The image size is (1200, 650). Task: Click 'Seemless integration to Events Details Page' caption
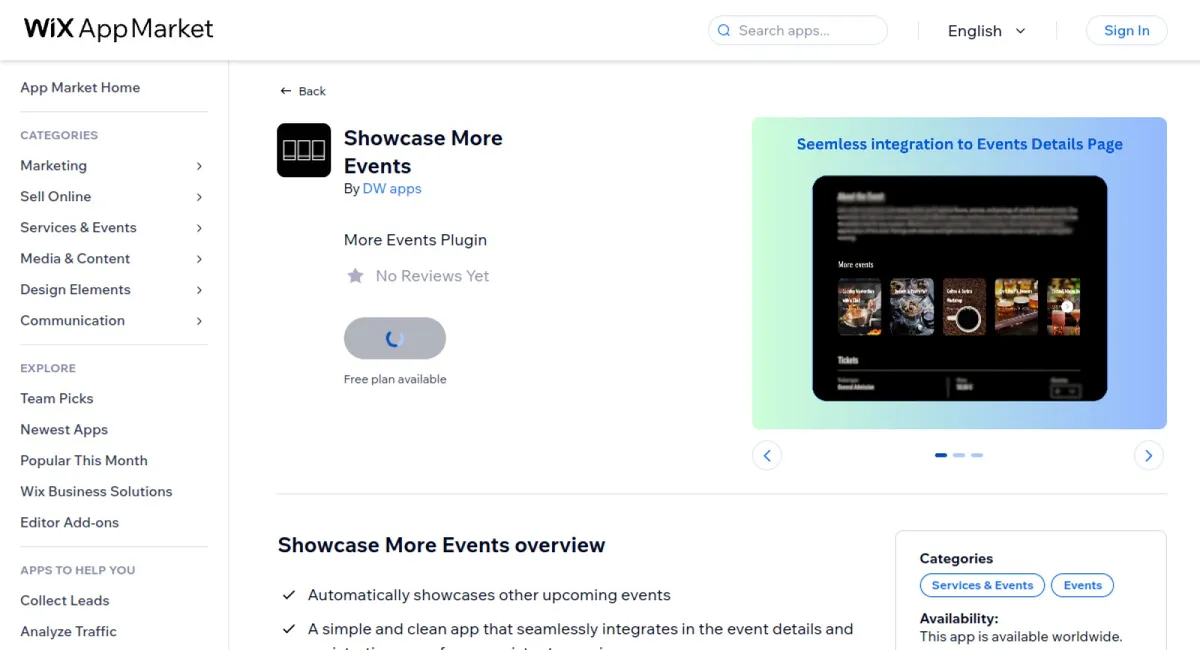click(959, 144)
